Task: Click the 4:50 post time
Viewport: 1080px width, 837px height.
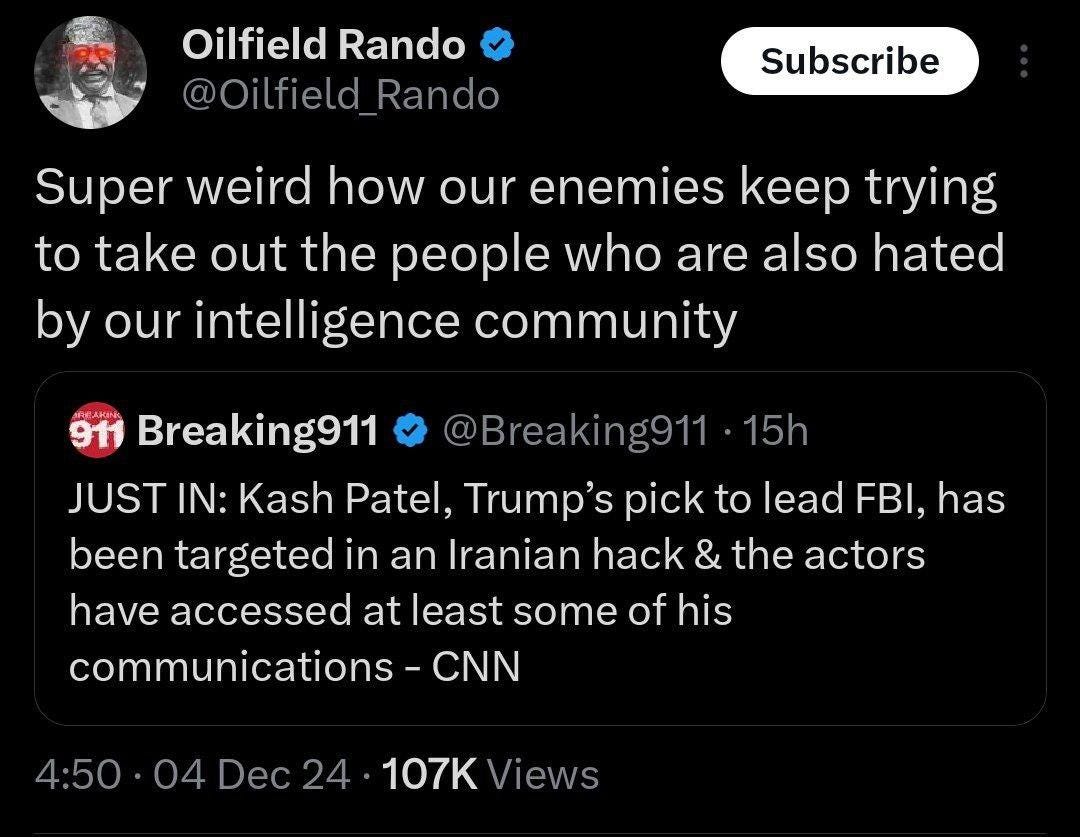Action: pos(78,774)
